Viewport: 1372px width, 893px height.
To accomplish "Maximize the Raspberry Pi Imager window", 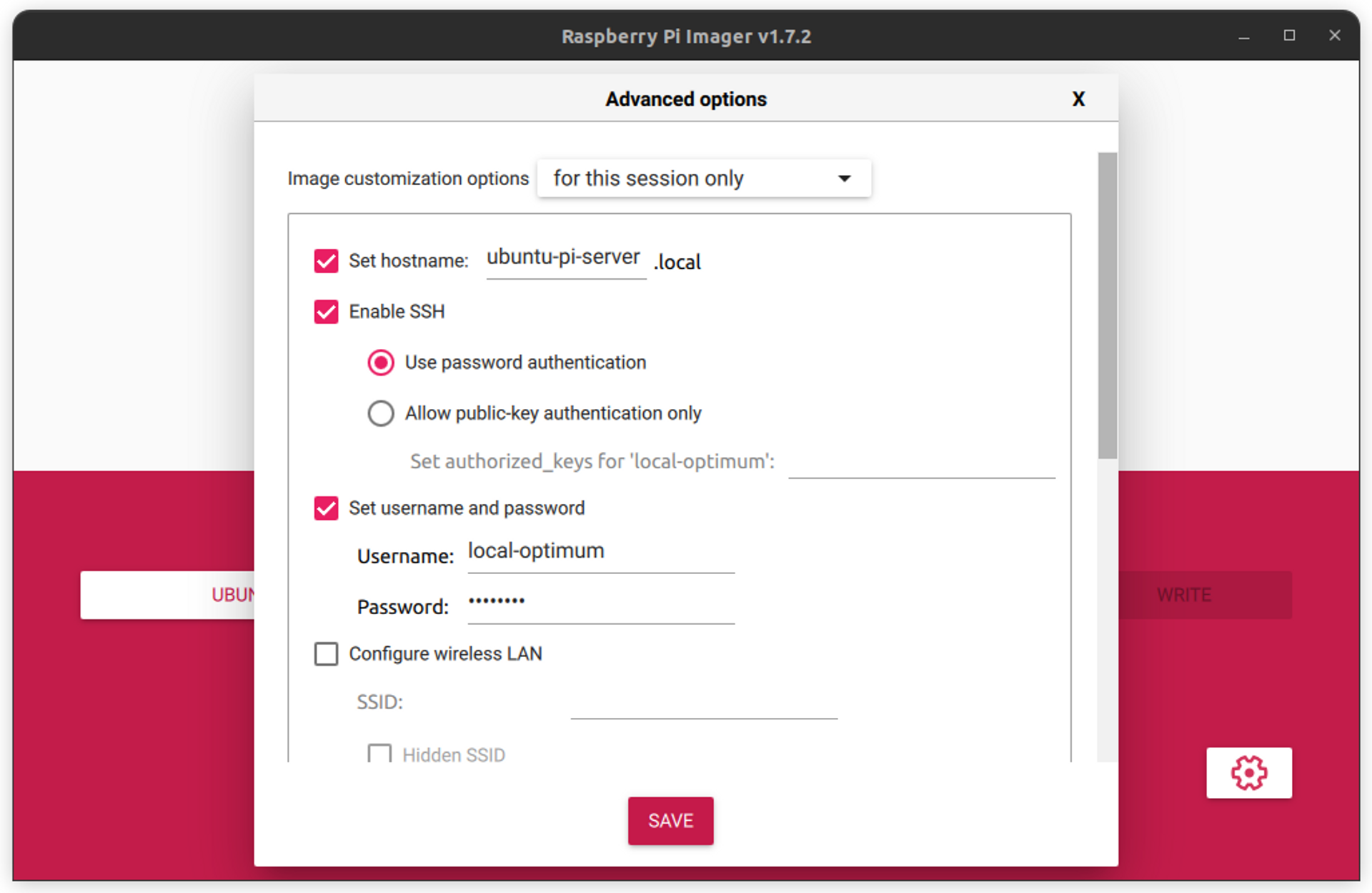I will pos(1289,36).
